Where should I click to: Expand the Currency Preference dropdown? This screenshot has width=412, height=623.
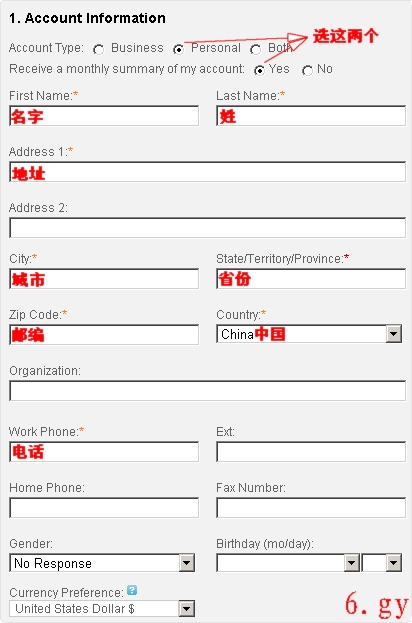pos(102,608)
